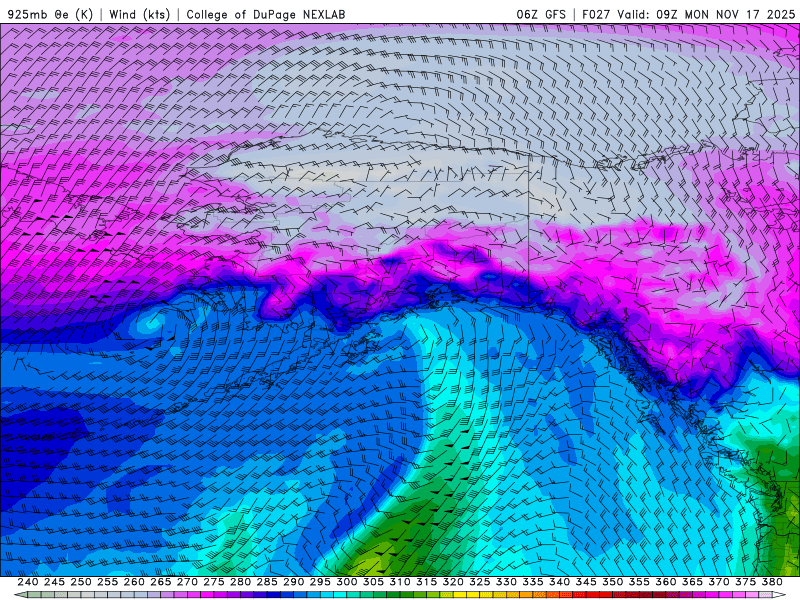Click the "925mb θe (K)" title text
The width and height of the screenshot is (800, 600).
pyautogui.click(x=50, y=14)
